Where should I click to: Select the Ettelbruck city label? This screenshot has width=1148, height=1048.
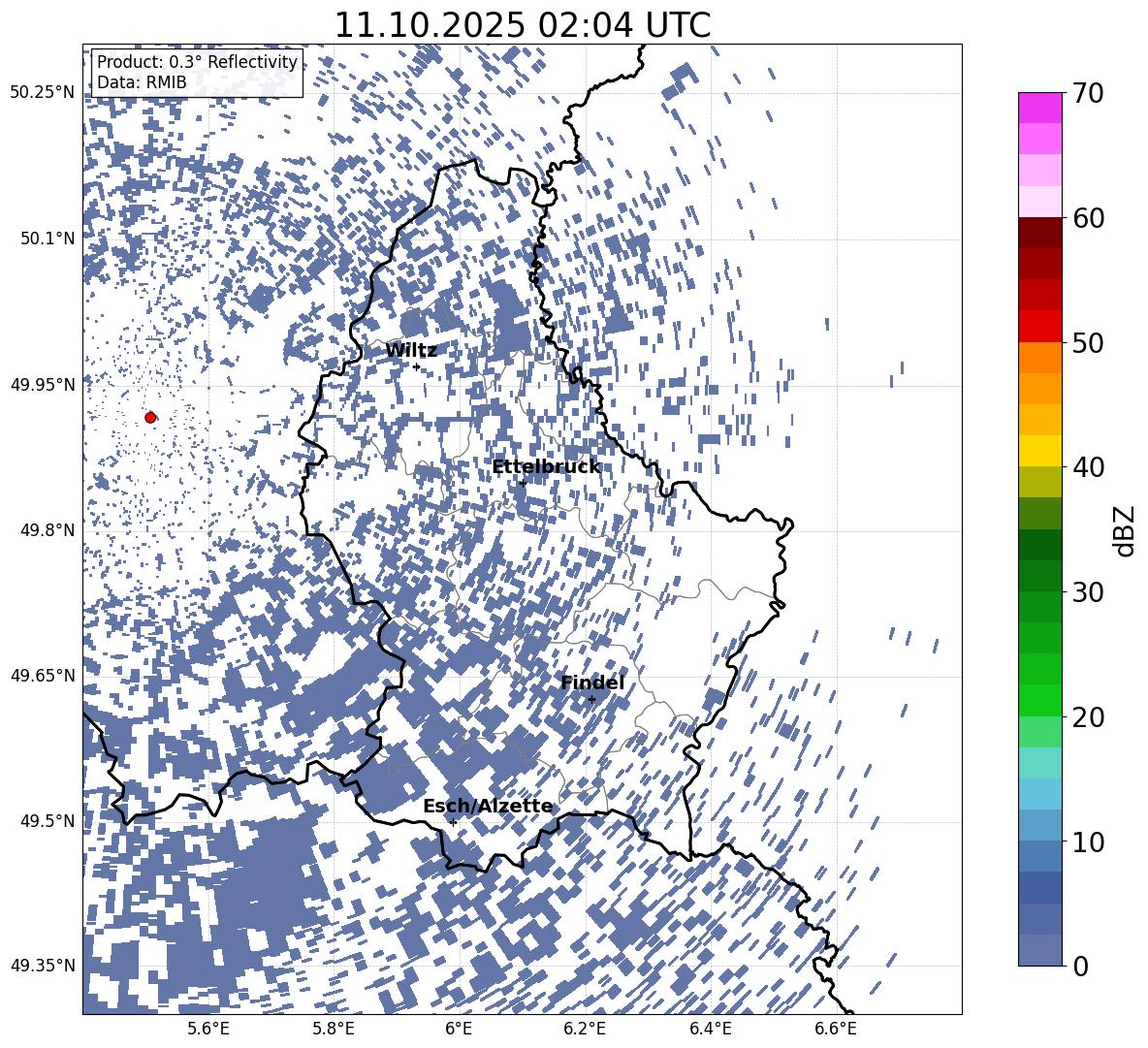click(546, 466)
